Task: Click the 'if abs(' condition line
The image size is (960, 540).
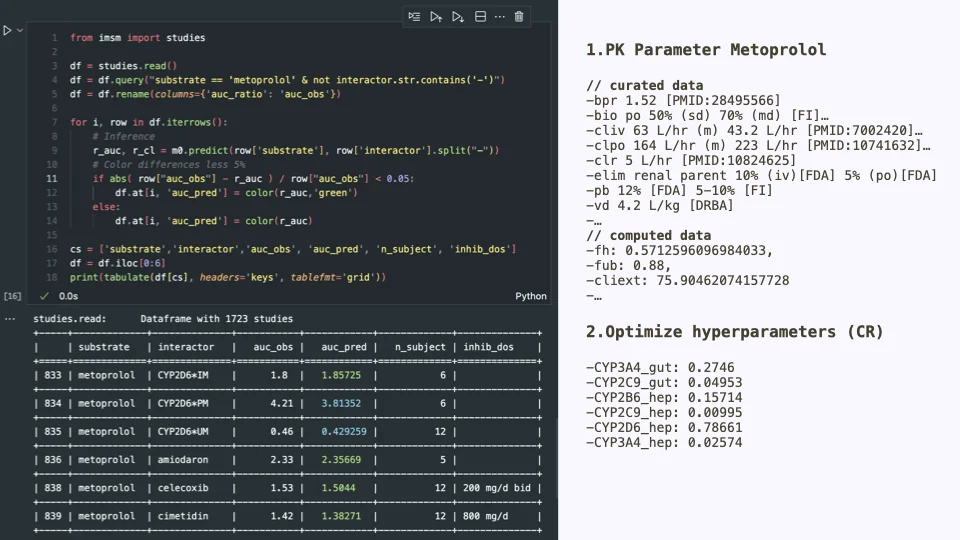Action: 253,178
